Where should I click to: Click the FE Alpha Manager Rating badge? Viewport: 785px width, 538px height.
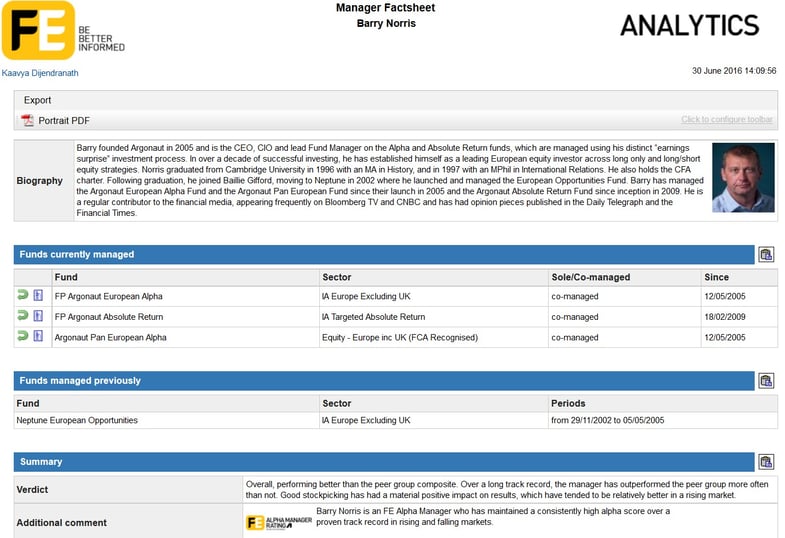coord(279,523)
